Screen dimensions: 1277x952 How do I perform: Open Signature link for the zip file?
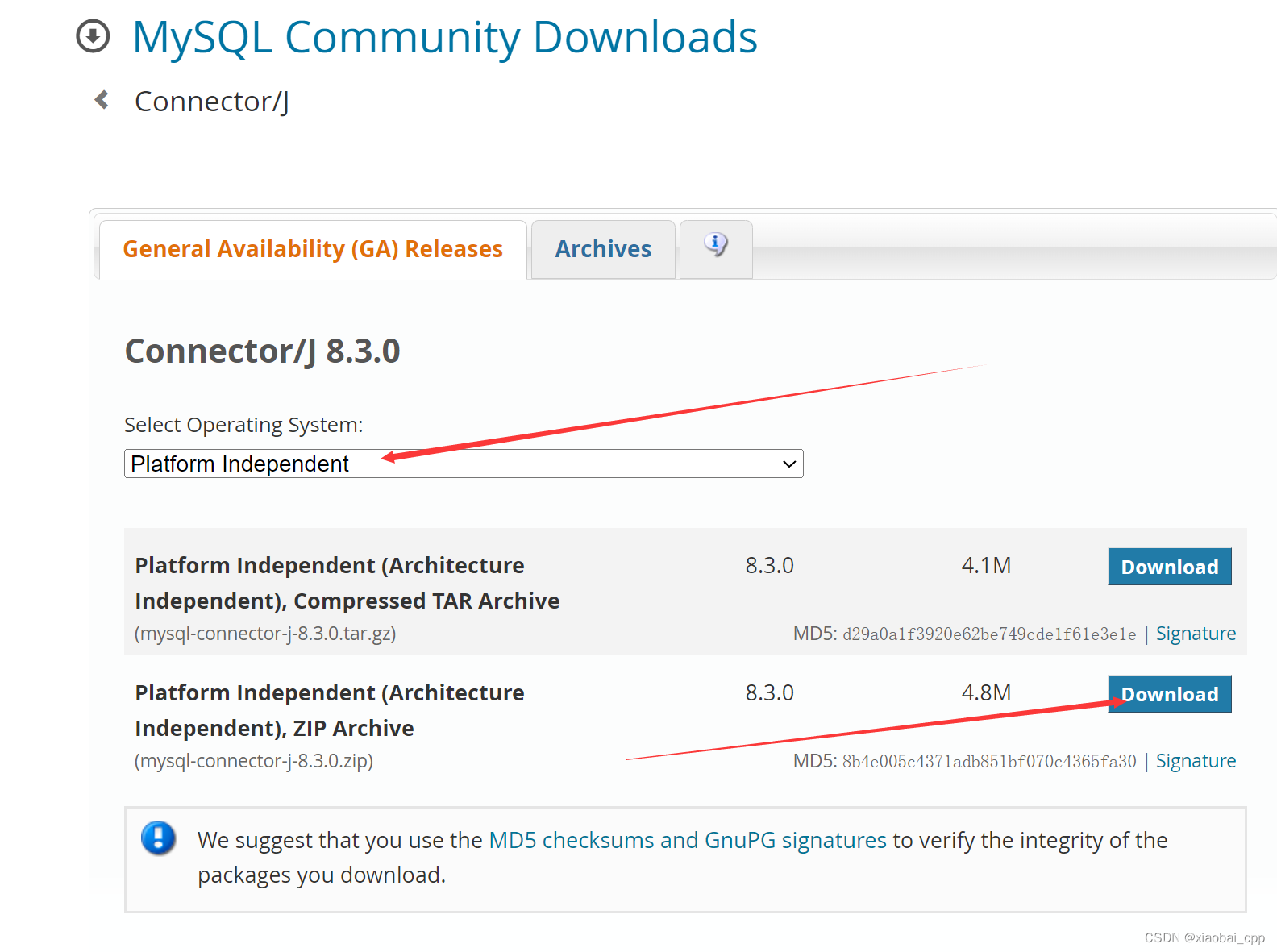(x=1196, y=761)
